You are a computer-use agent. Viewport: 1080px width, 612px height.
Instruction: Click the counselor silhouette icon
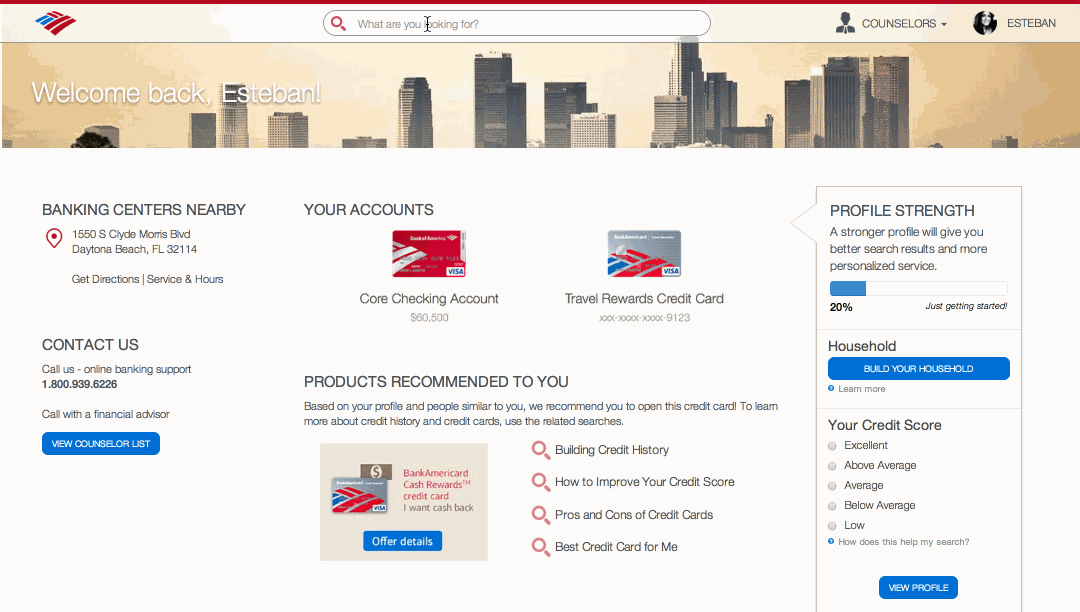click(844, 23)
